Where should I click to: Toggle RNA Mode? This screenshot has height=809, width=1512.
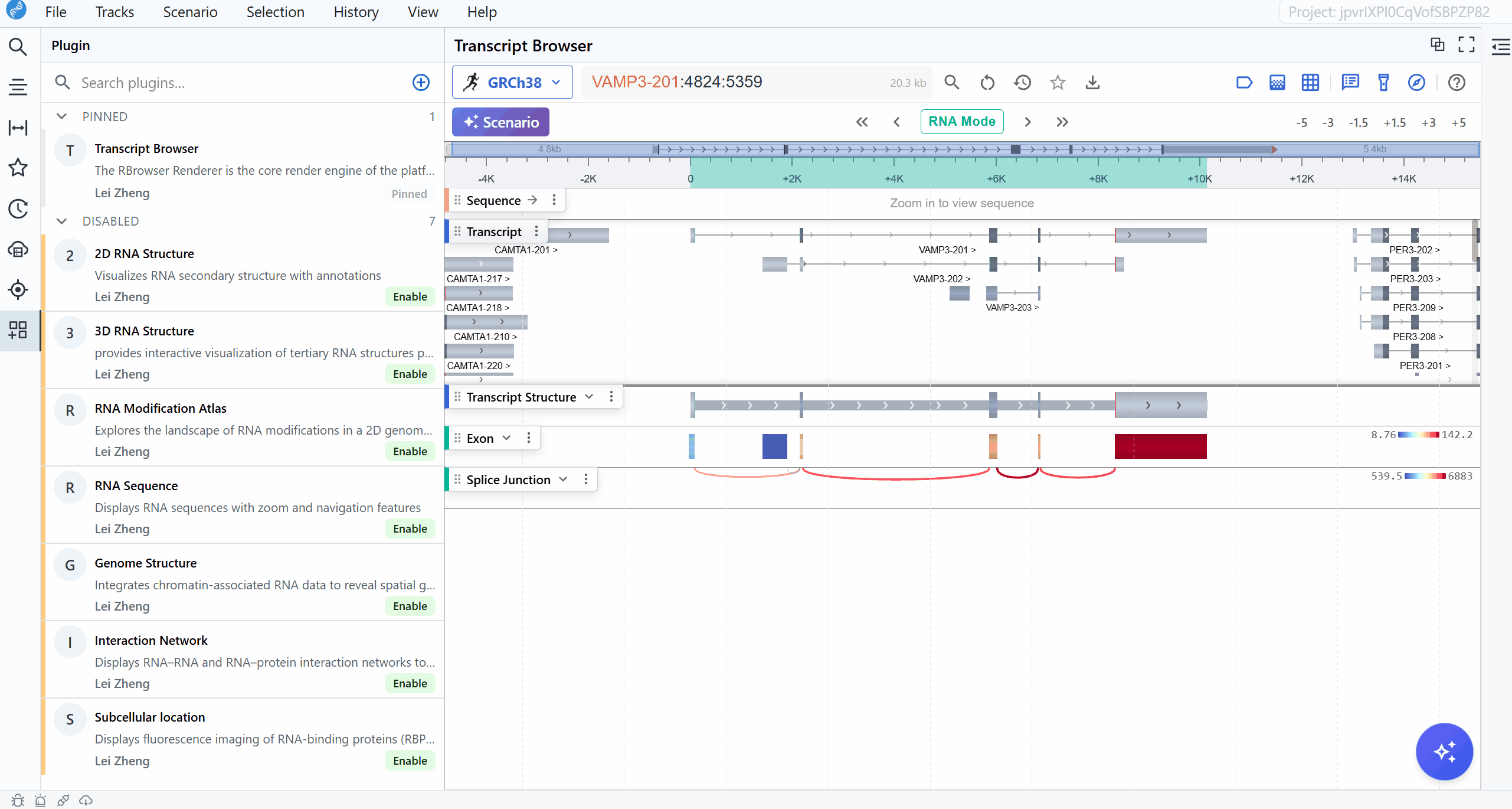pyautogui.click(x=961, y=122)
